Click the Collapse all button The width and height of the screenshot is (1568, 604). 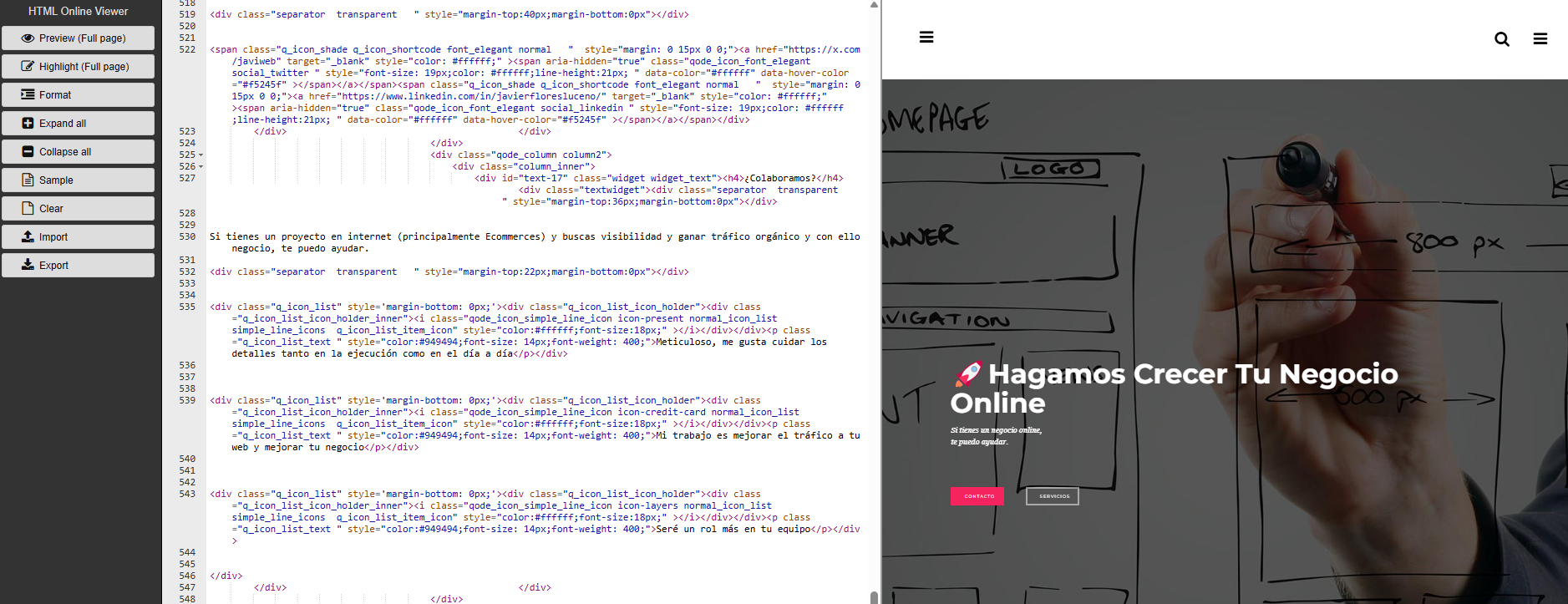(x=78, y=152)
